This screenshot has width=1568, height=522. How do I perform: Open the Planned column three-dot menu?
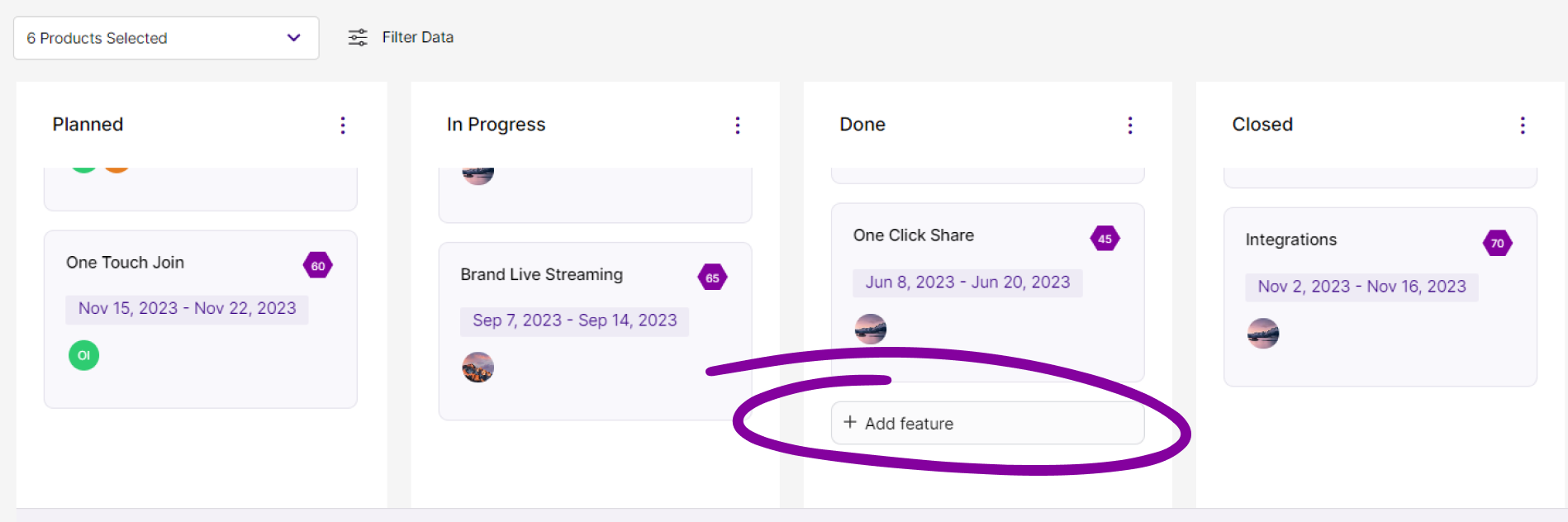[343, 125]
